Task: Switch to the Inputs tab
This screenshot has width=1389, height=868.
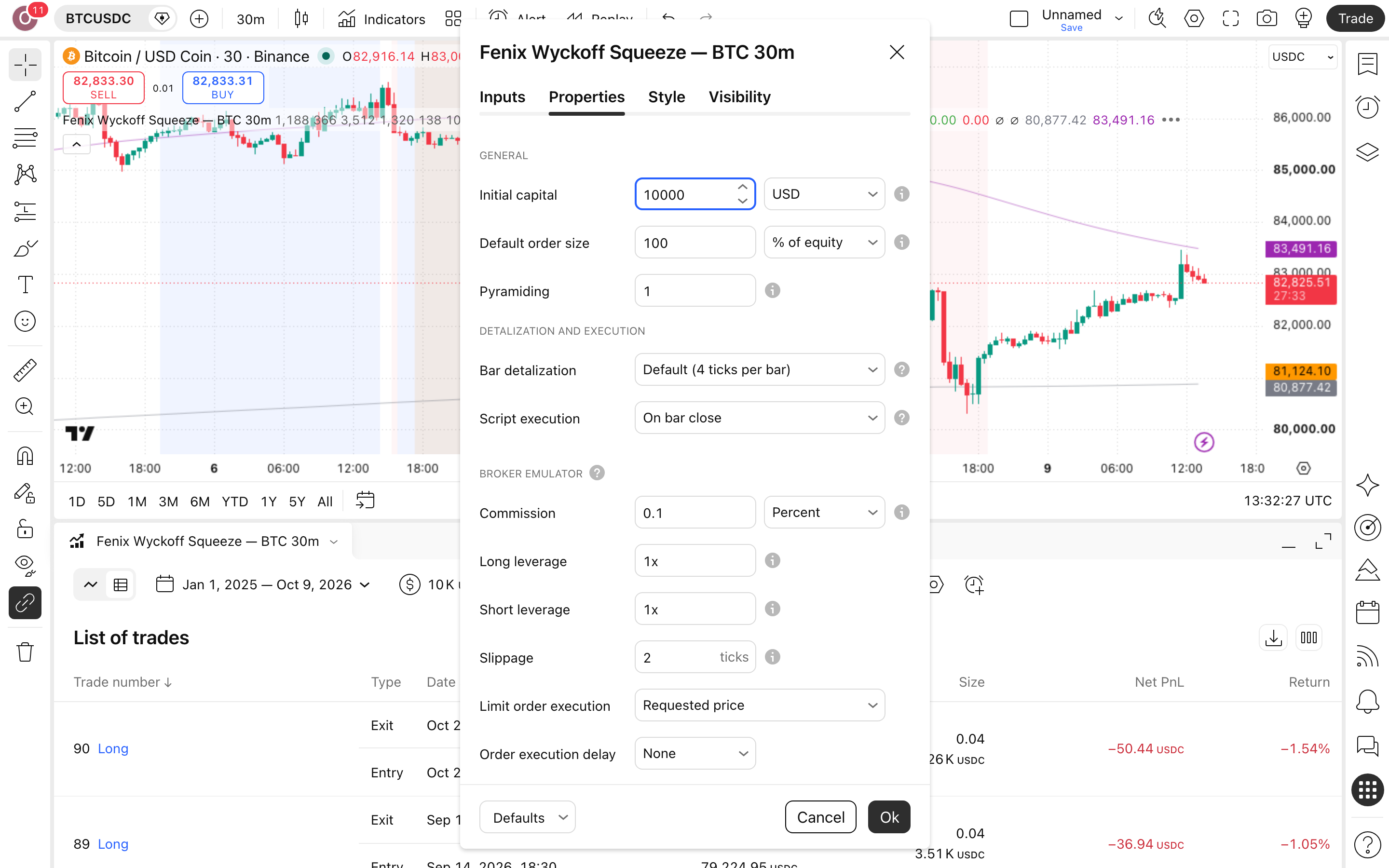Action: click(x=502, y=97)
